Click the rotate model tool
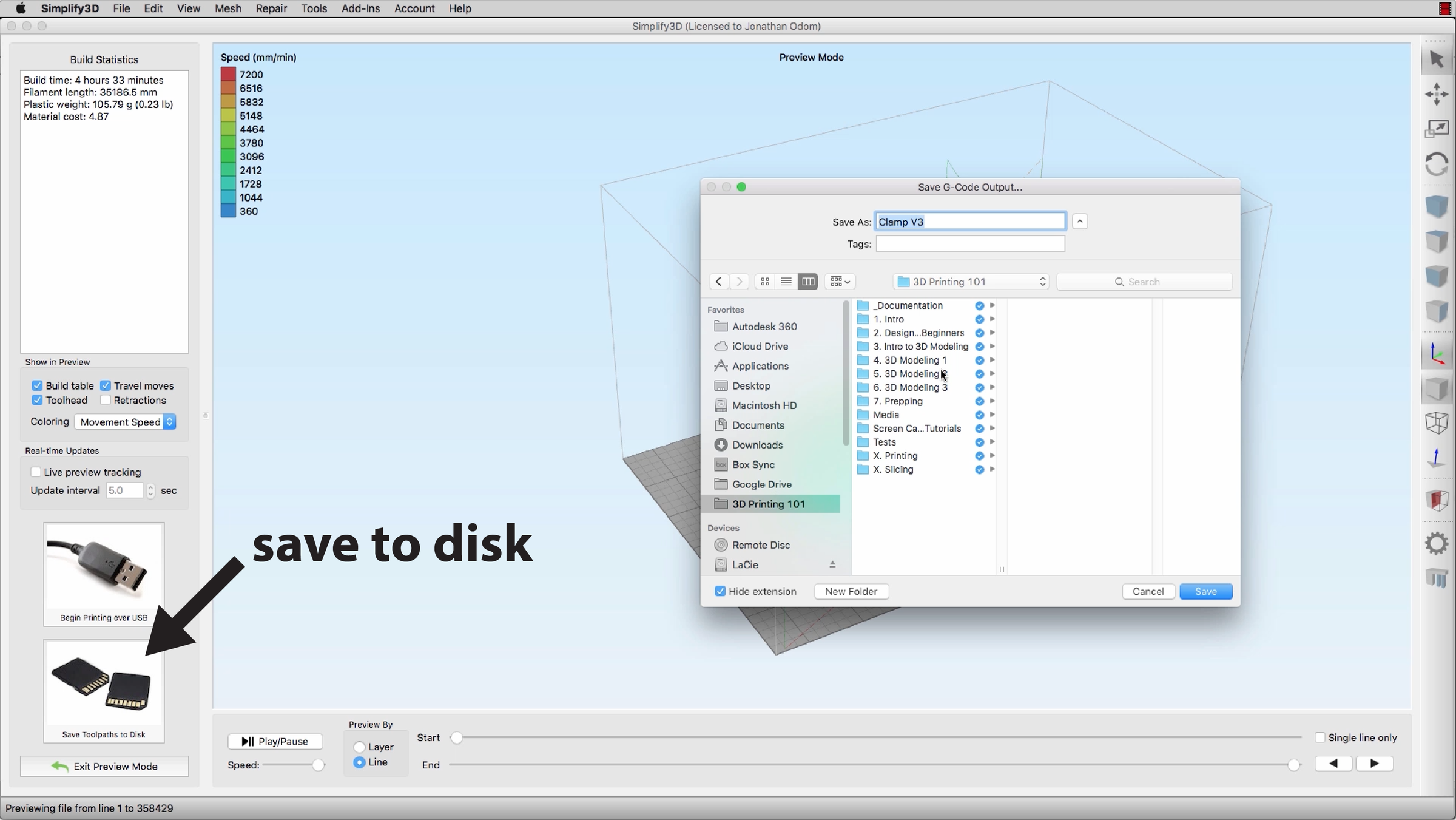 point(1436,164)
